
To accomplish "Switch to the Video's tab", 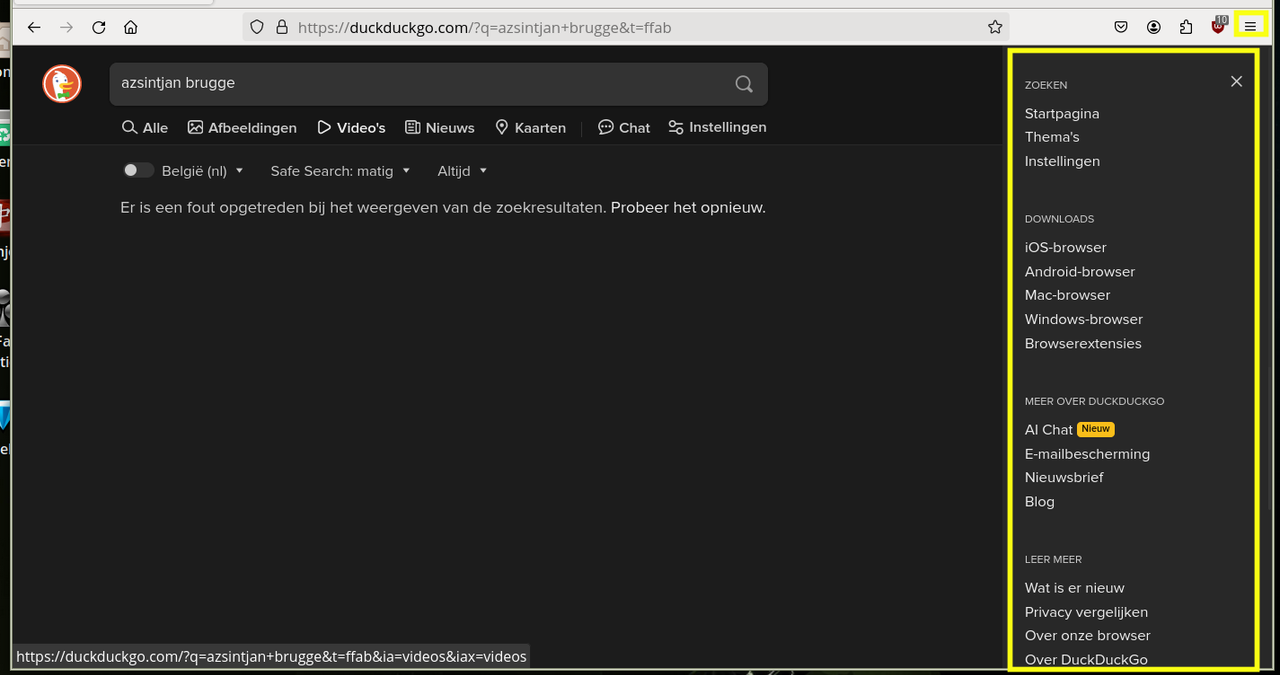I will click(351, 128).
